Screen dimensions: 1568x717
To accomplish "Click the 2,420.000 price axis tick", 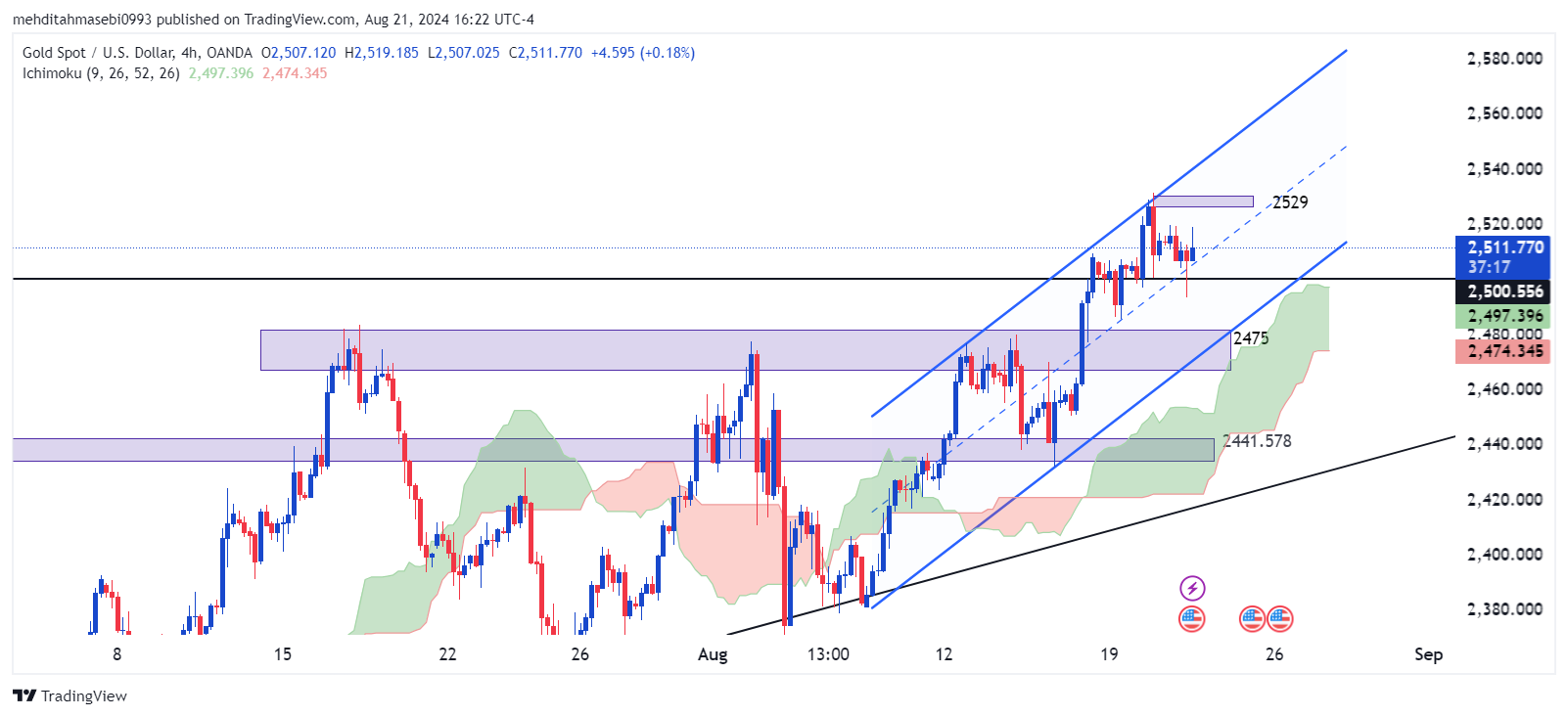I will [x=1504, y=500].
